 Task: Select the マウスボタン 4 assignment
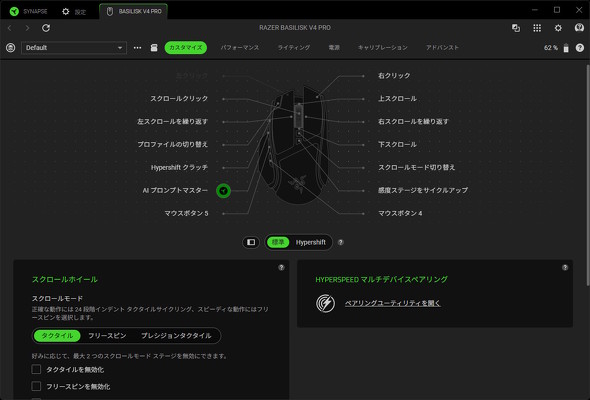[x=400, y=213]
